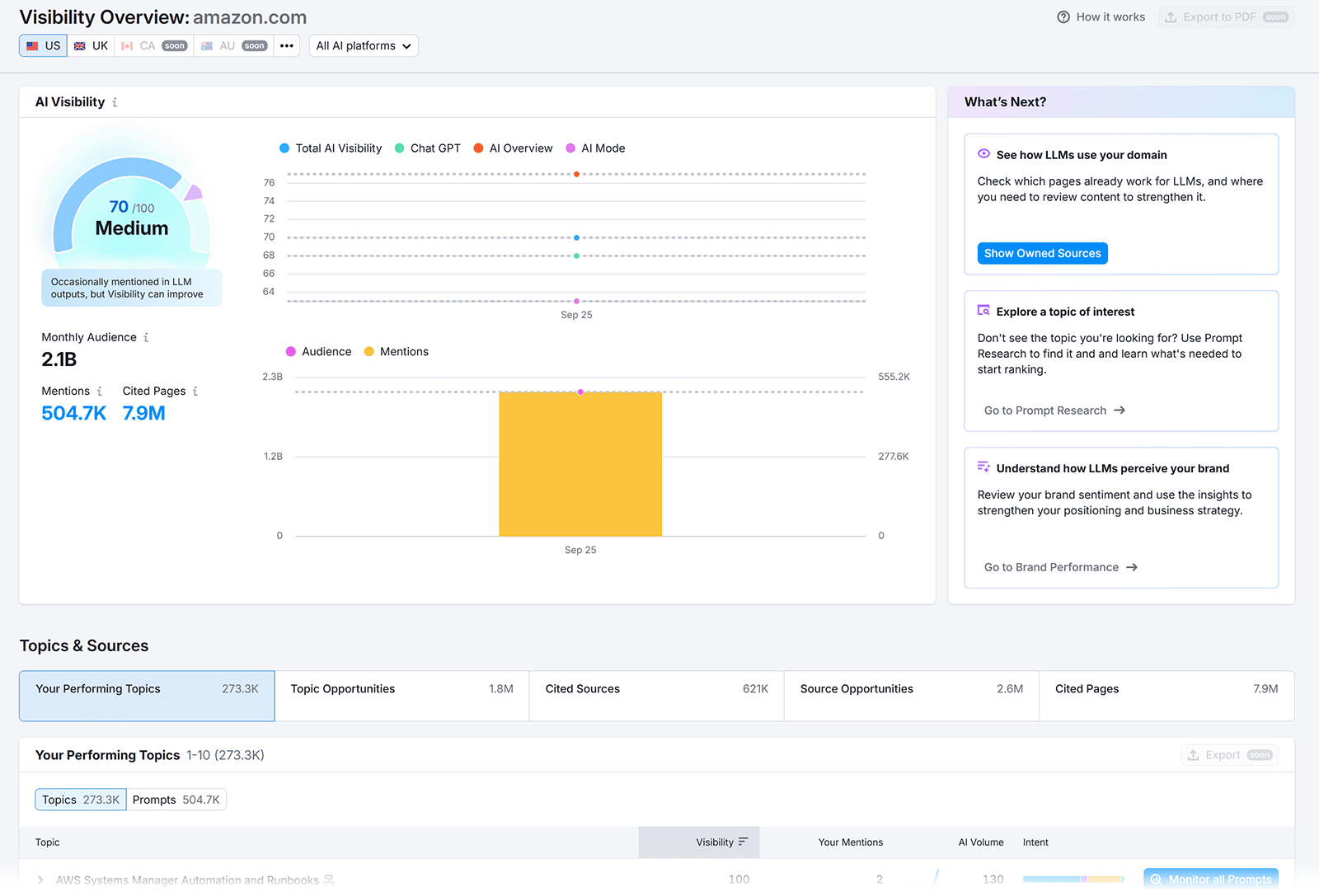Switch to the UK location tab
Screen dimensions: 1319x896
point(91,45)
